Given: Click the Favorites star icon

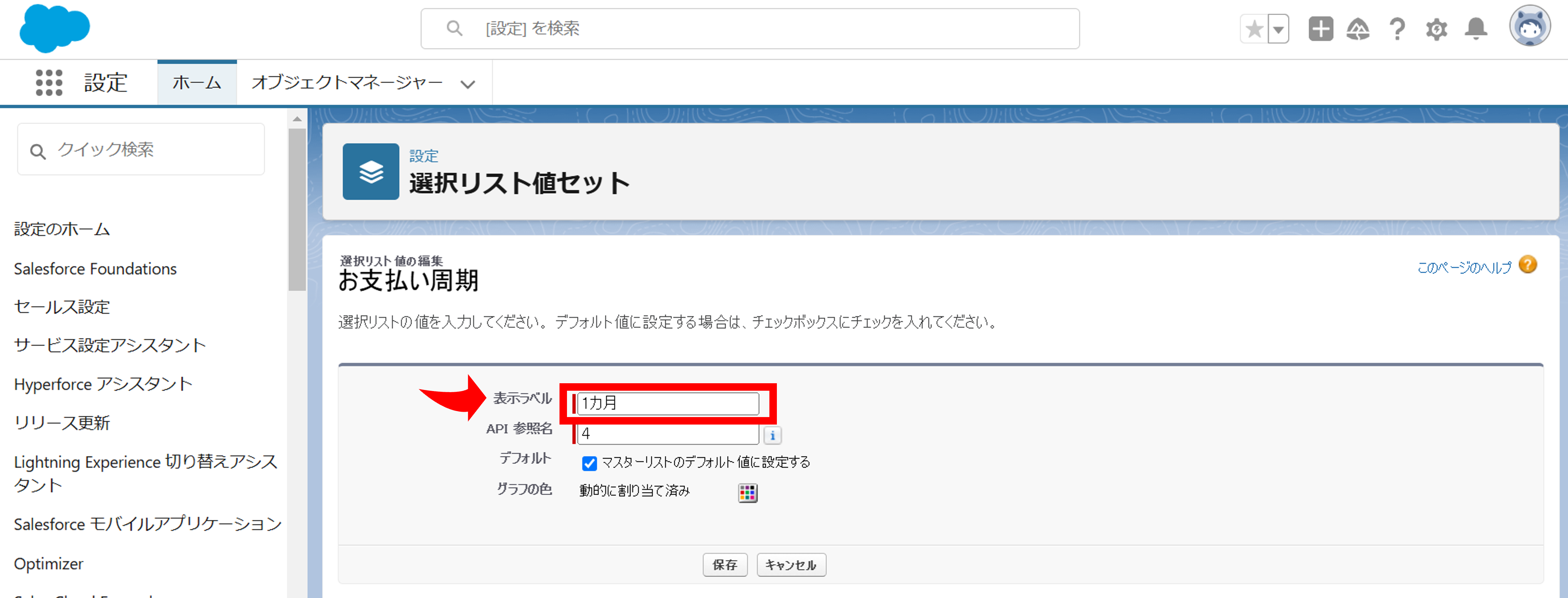Looking at the screenshot, I should click(1254, 29).
